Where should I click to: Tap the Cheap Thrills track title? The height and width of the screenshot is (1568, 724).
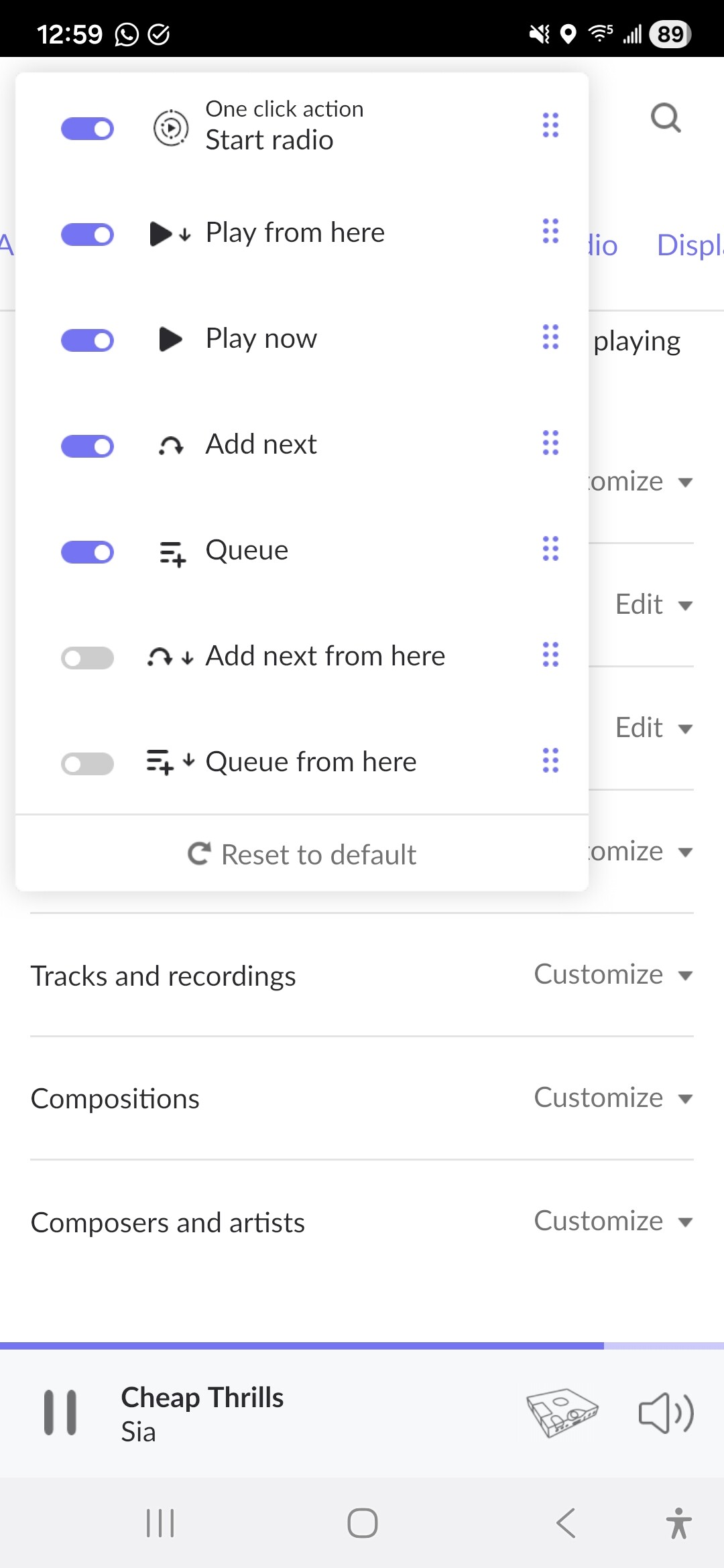(202, 1398)
